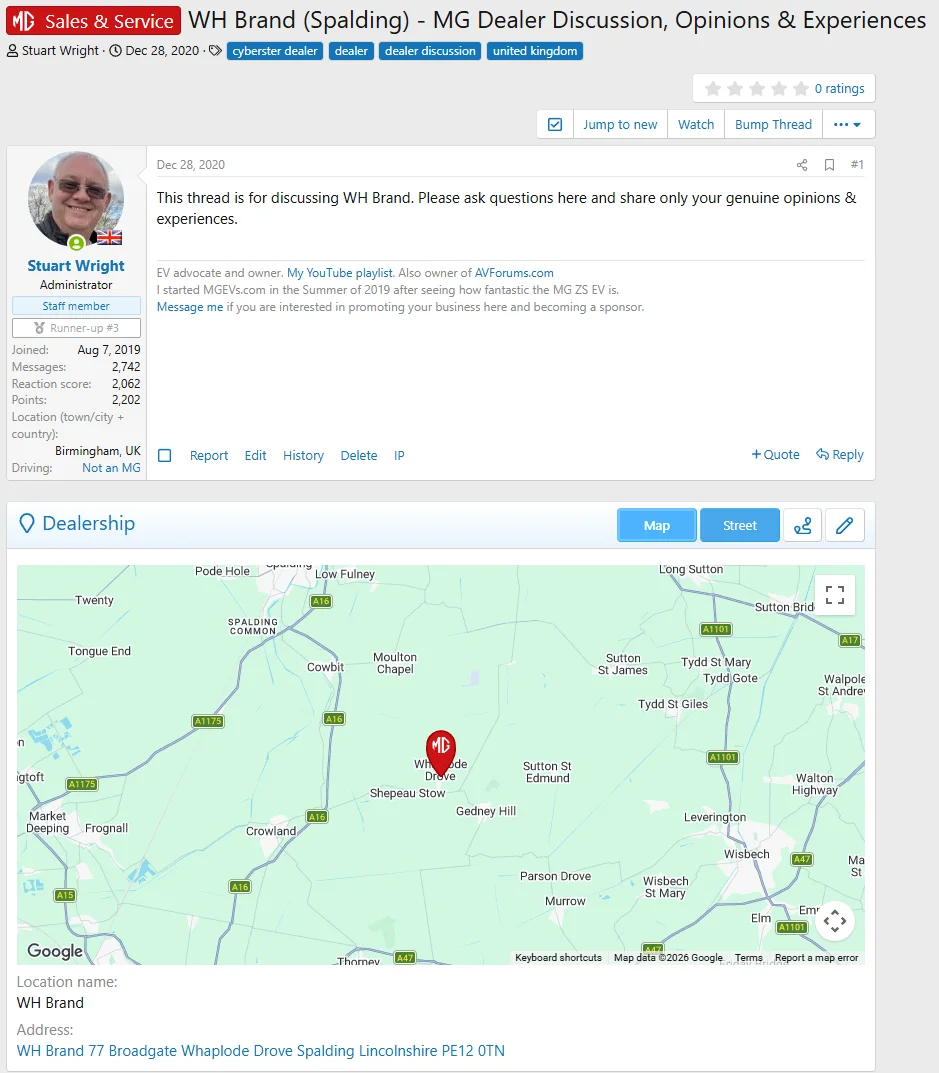Viewport: 939px width, 1073px height.
Task: Click Crowland place label on map
Action: 271,831
